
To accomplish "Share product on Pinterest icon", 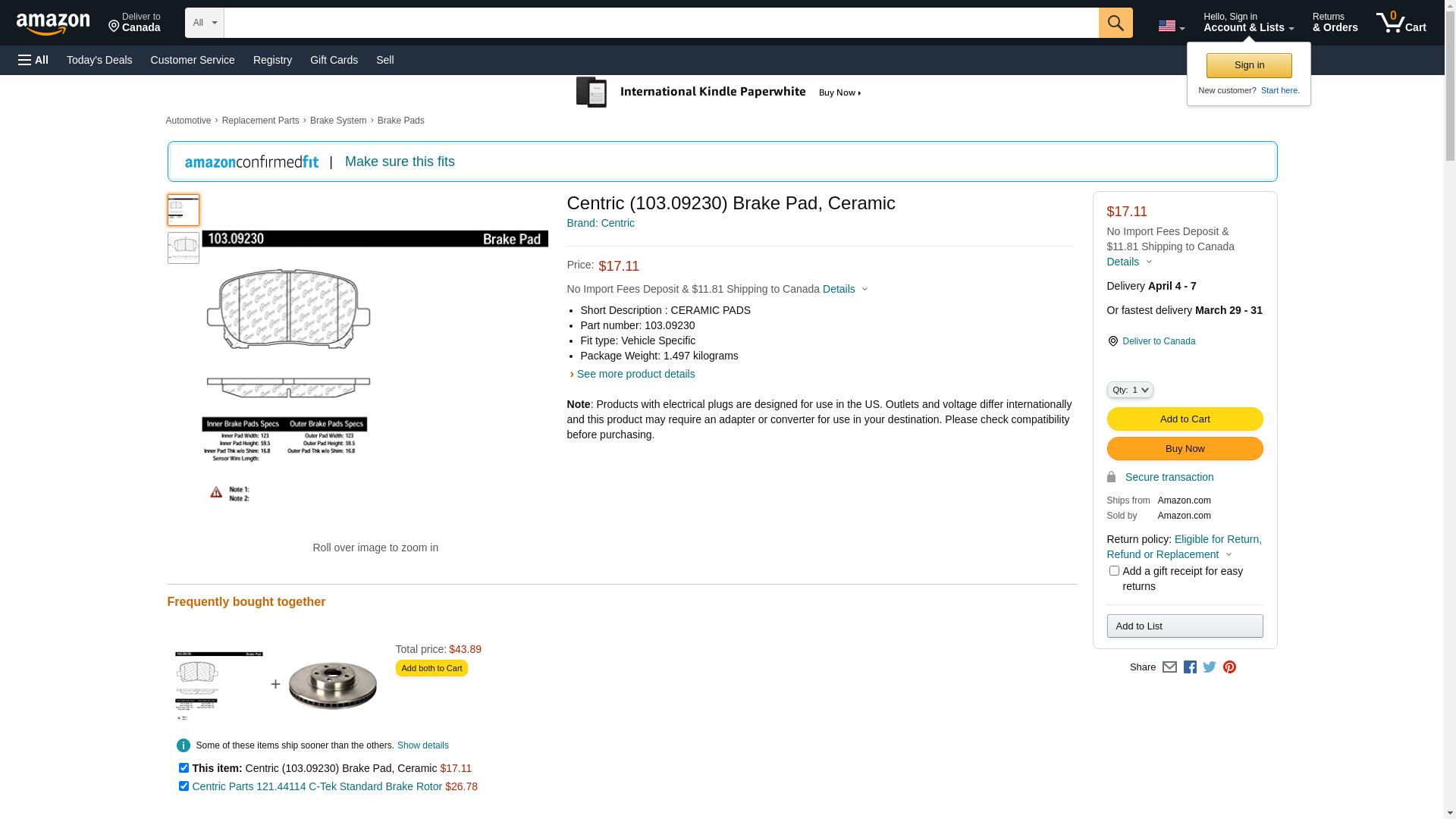I will point(1229,667).
